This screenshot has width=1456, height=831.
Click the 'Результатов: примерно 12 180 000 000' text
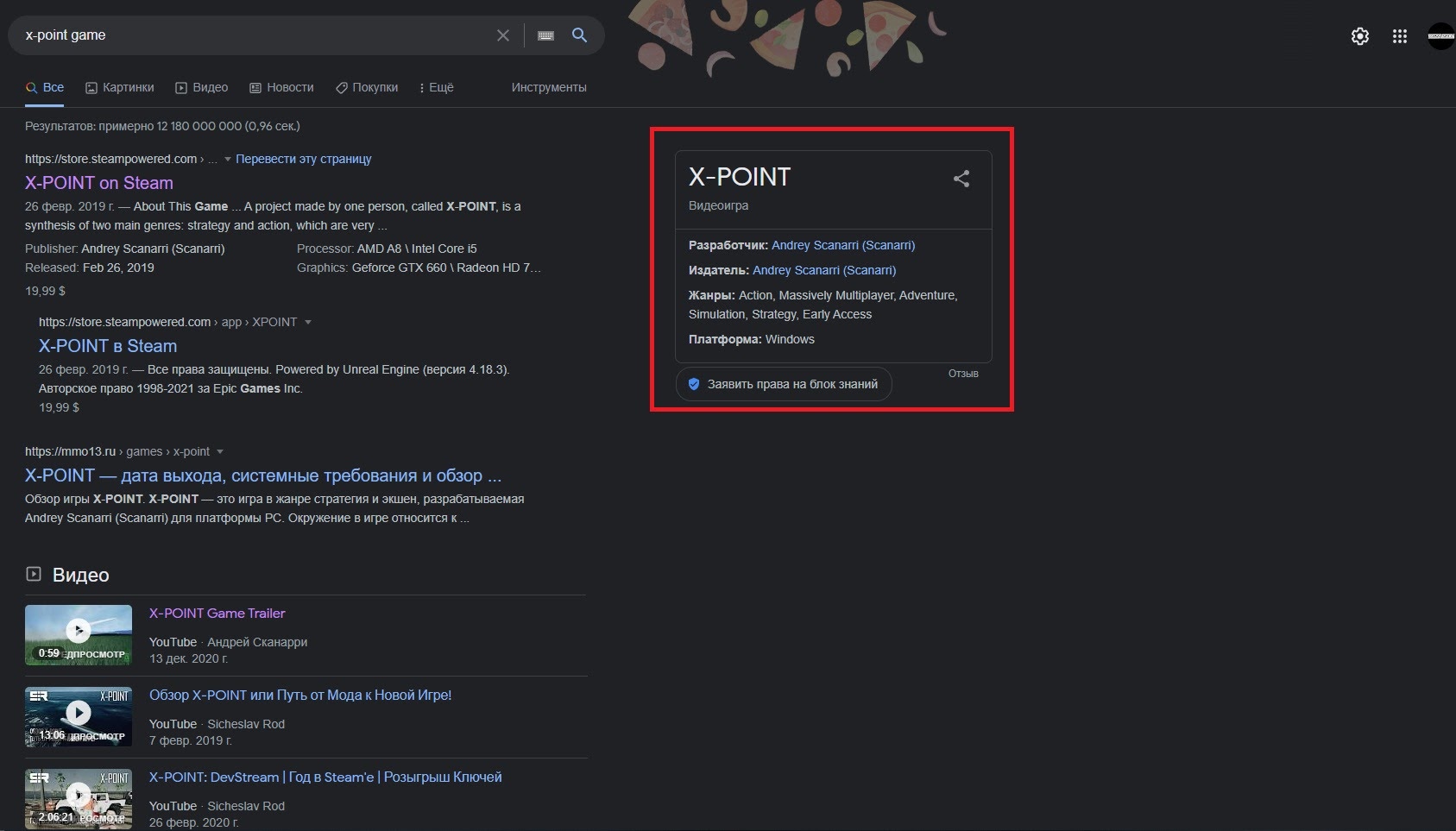pyautogui.click(x=162, y=126)
